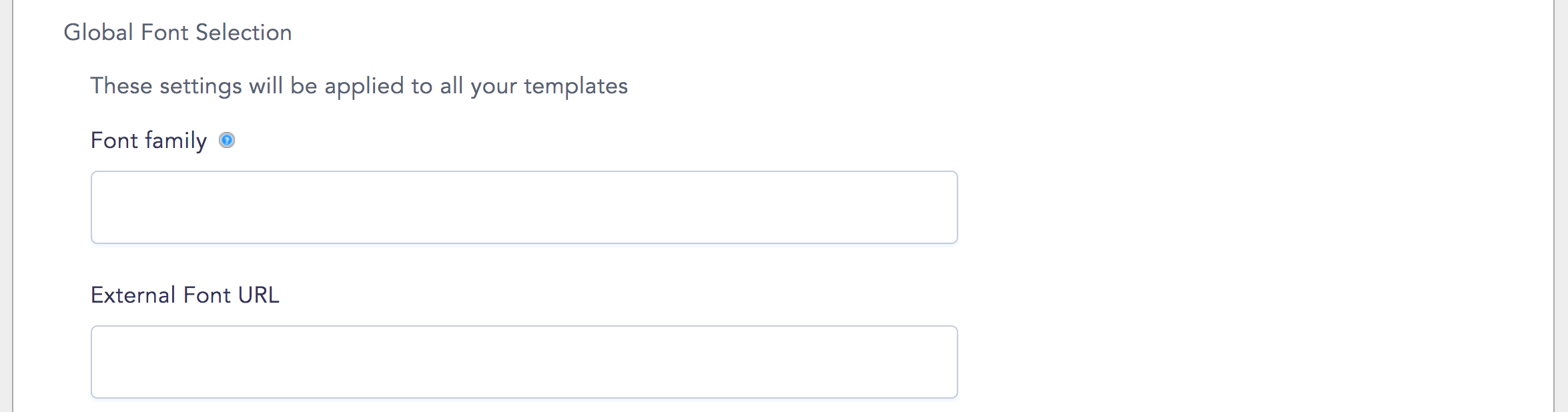Click the Global Font Selection heading
Viewport: 1568px width, 412px height.
(177, 32)
